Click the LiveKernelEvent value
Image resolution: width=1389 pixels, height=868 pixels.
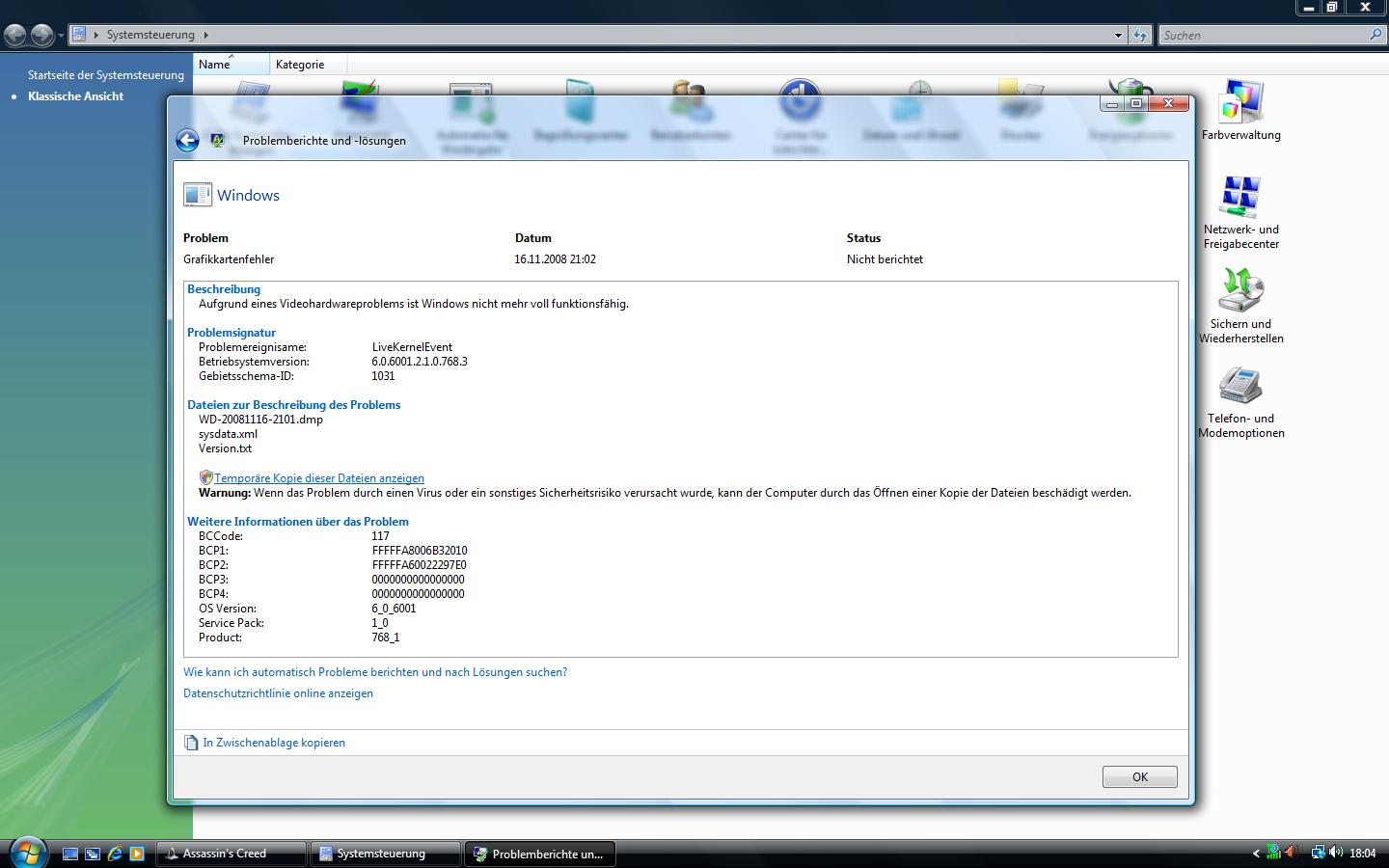coord(412,347)
